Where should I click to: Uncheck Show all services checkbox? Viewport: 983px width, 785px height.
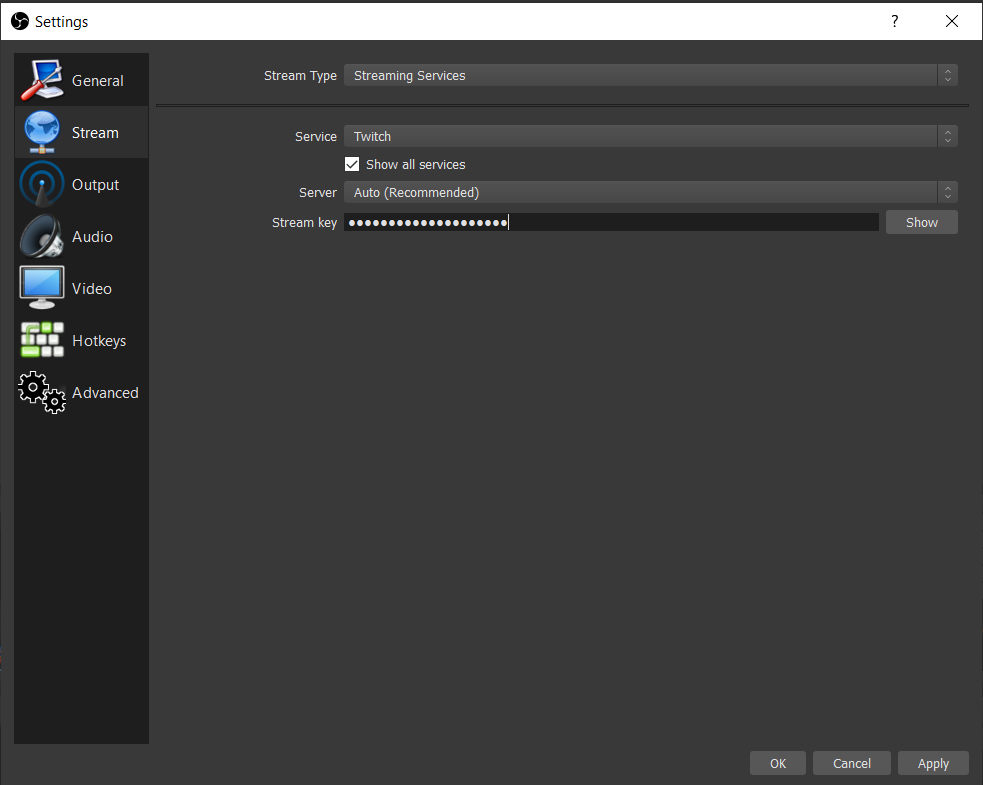(352, 164)
